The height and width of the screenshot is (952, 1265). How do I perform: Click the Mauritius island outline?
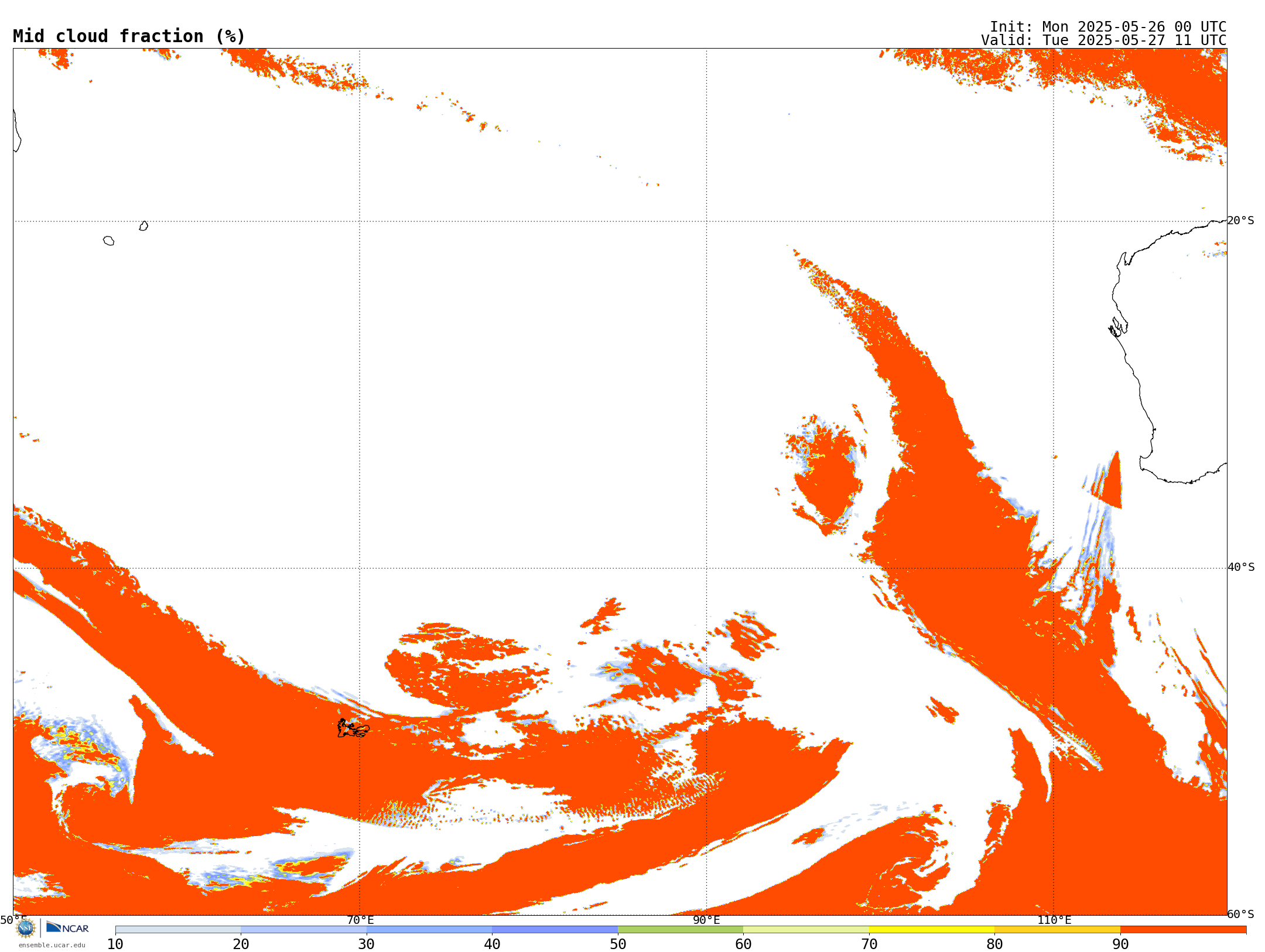[x=143, y=226]
